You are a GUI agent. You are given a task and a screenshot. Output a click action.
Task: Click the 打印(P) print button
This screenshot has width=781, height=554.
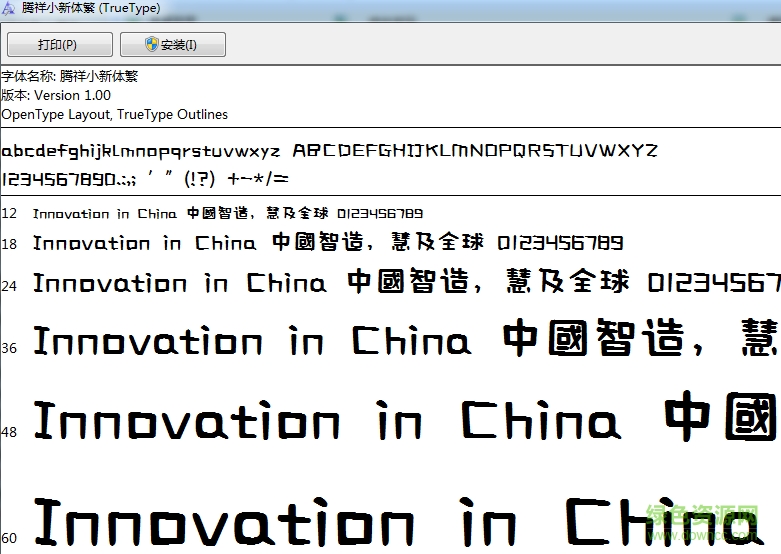click(60, 45)
